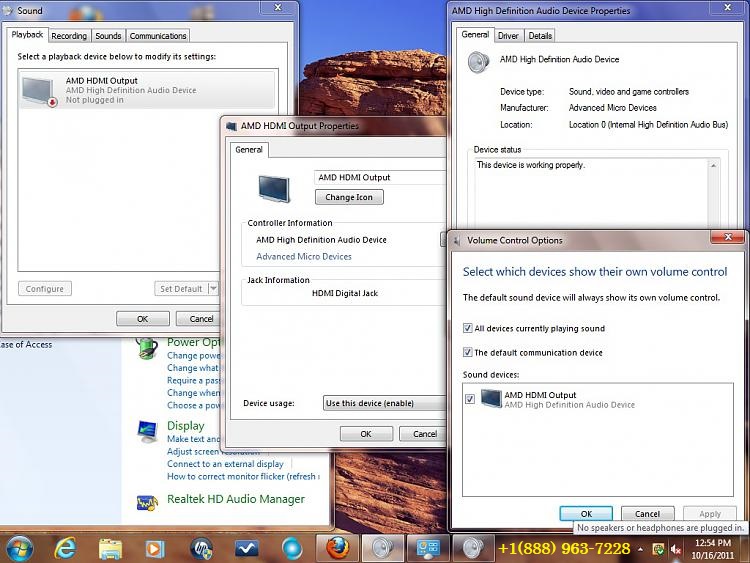Open the Realtek HD Audio Manager link
The width and height of the screenshot is (750, 563).
pos(235,499)
